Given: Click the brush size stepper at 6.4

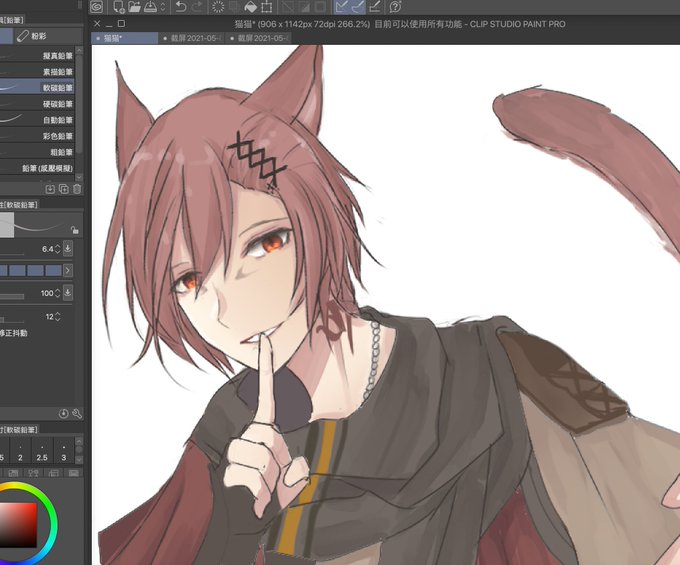Looking at the screenshot, I should 57,249.
